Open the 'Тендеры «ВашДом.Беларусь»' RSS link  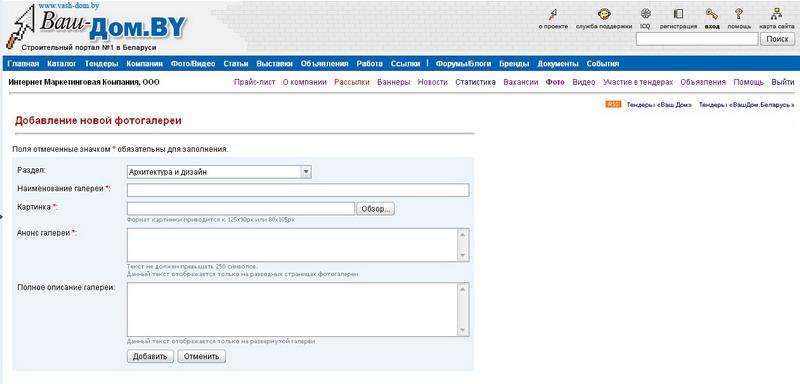point(747,105)
